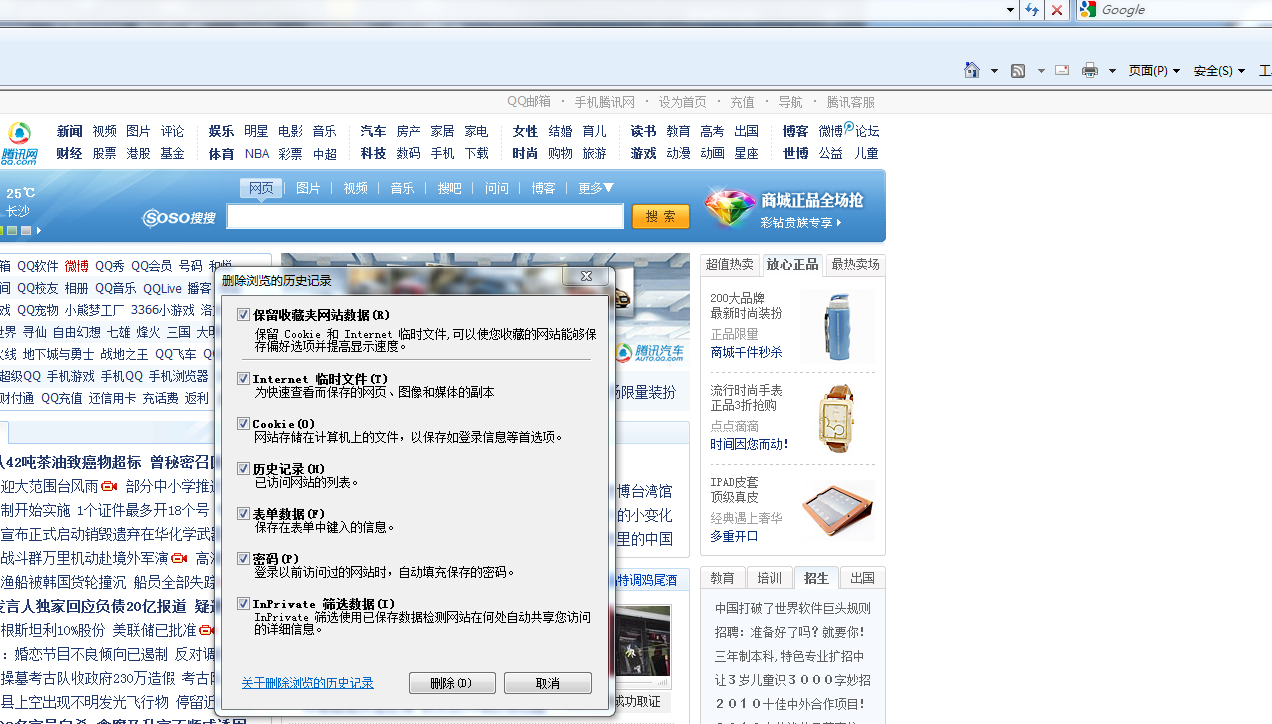Open the 设为首页 link
The height and width of the screenshot is (724, 1272).
point(683,102)
